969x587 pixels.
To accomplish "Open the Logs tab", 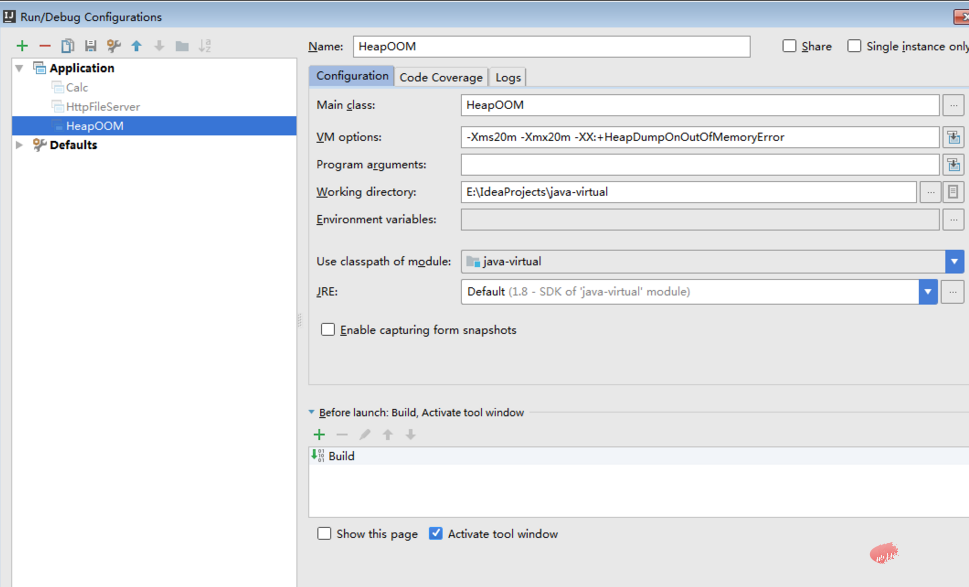I will 508,77.
